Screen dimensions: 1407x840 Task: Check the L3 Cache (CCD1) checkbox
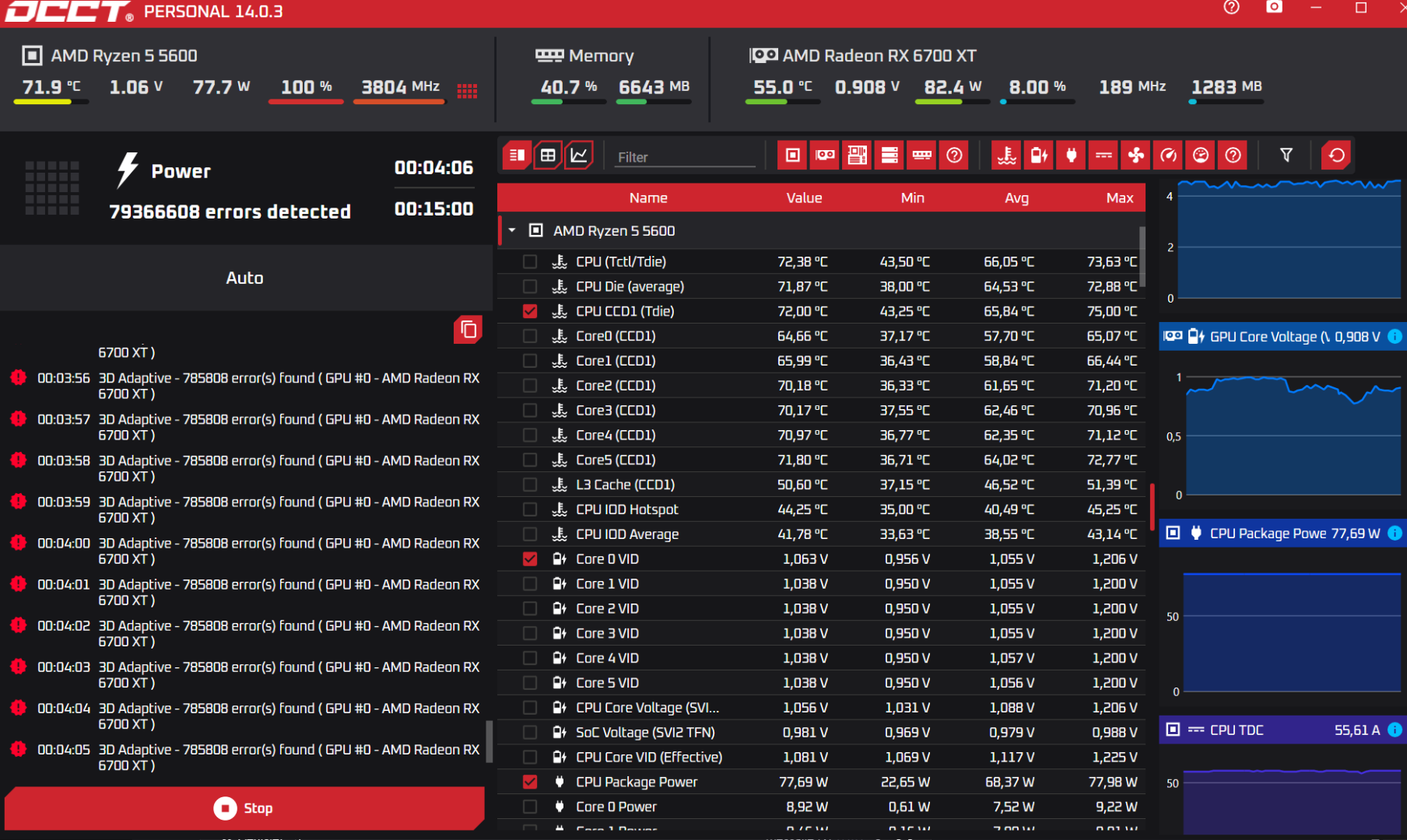(x=530, y=485)
